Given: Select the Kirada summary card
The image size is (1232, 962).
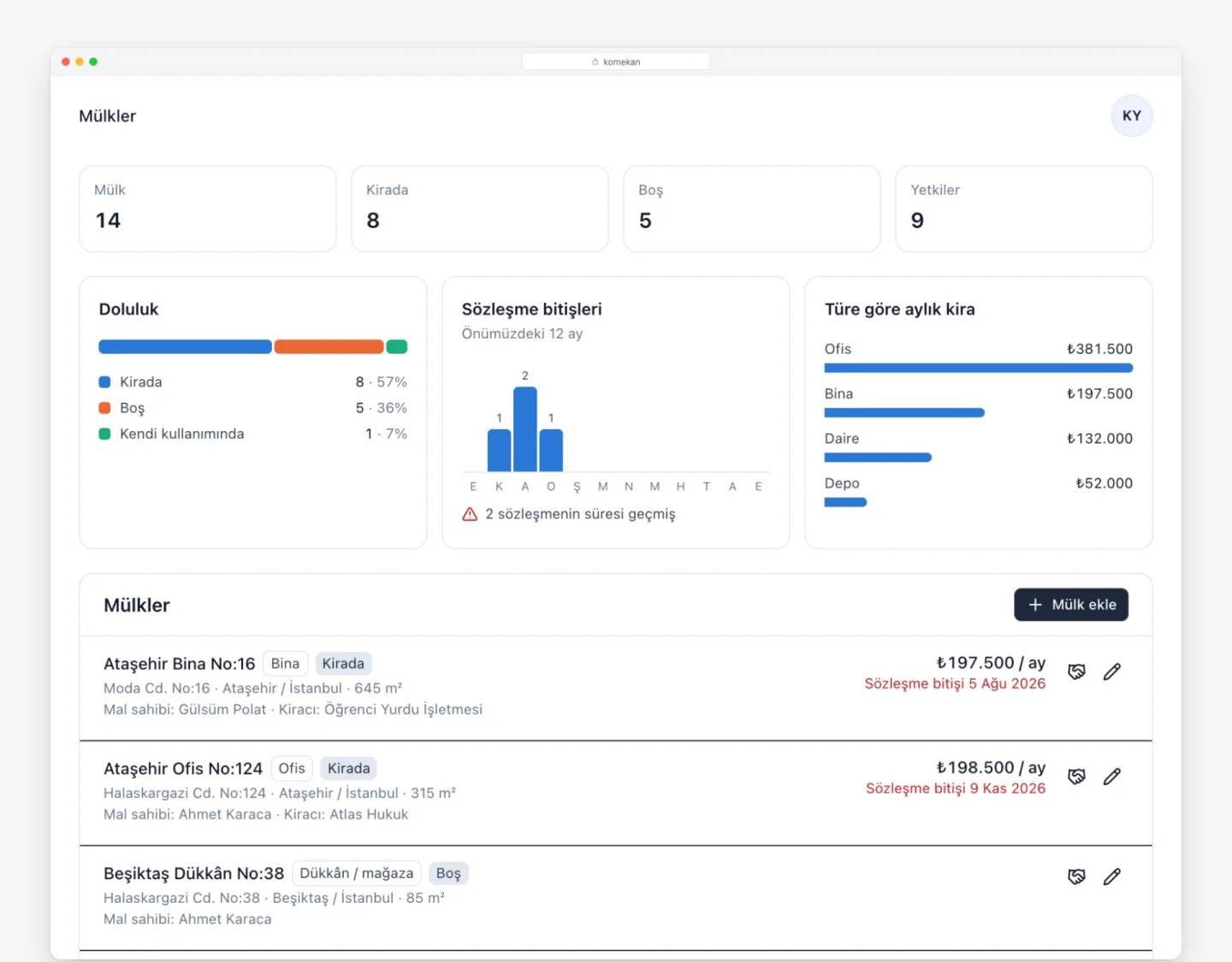Looking at the screenshot, I should [479, 209].
